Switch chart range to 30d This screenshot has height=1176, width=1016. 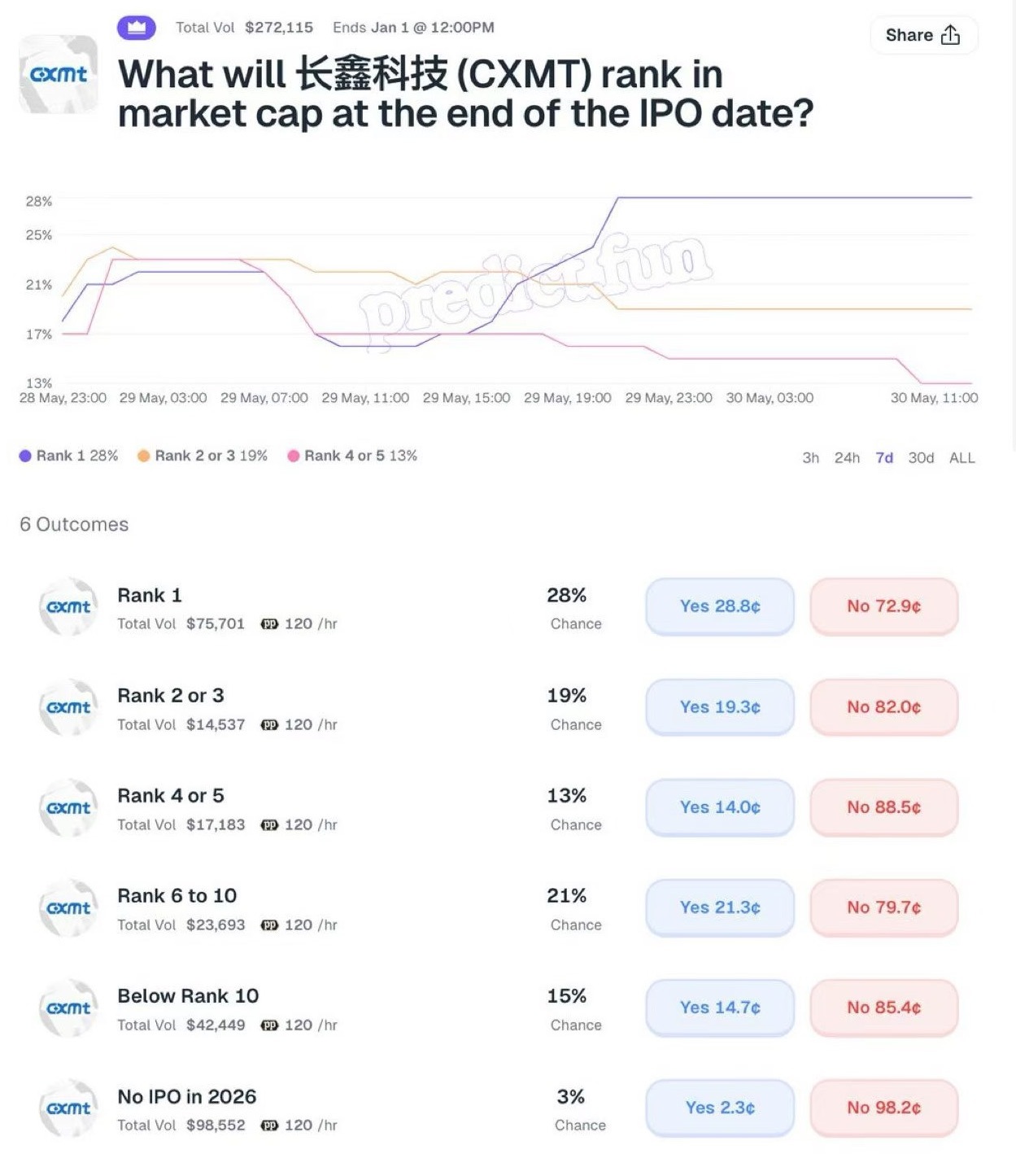point(921,458)
